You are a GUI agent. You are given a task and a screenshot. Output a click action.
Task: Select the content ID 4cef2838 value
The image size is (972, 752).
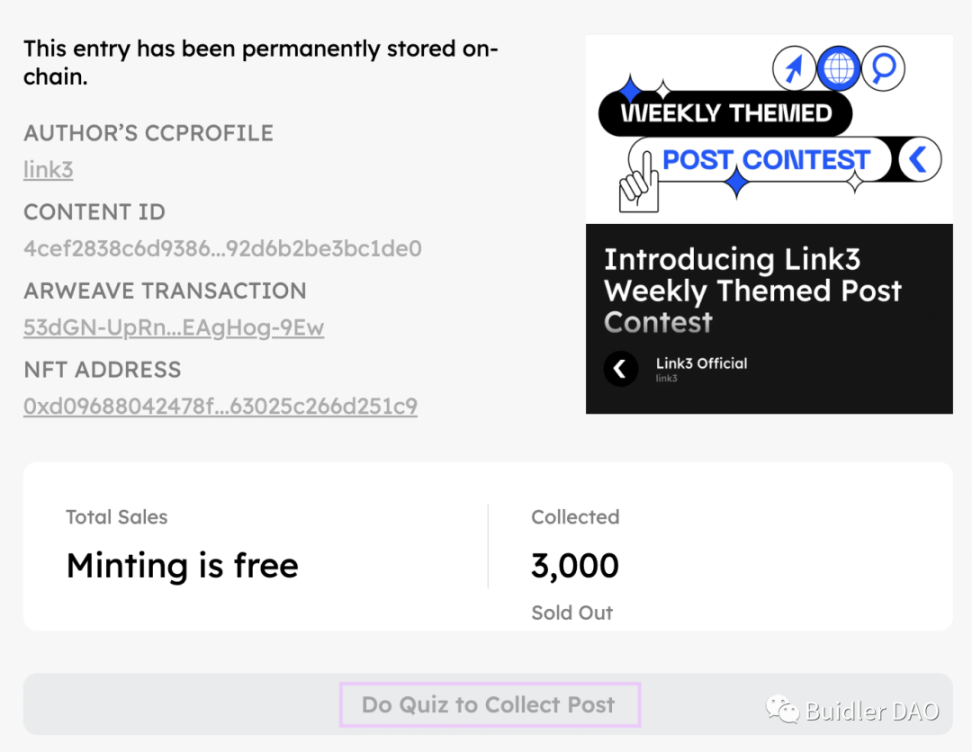(223, 249)
